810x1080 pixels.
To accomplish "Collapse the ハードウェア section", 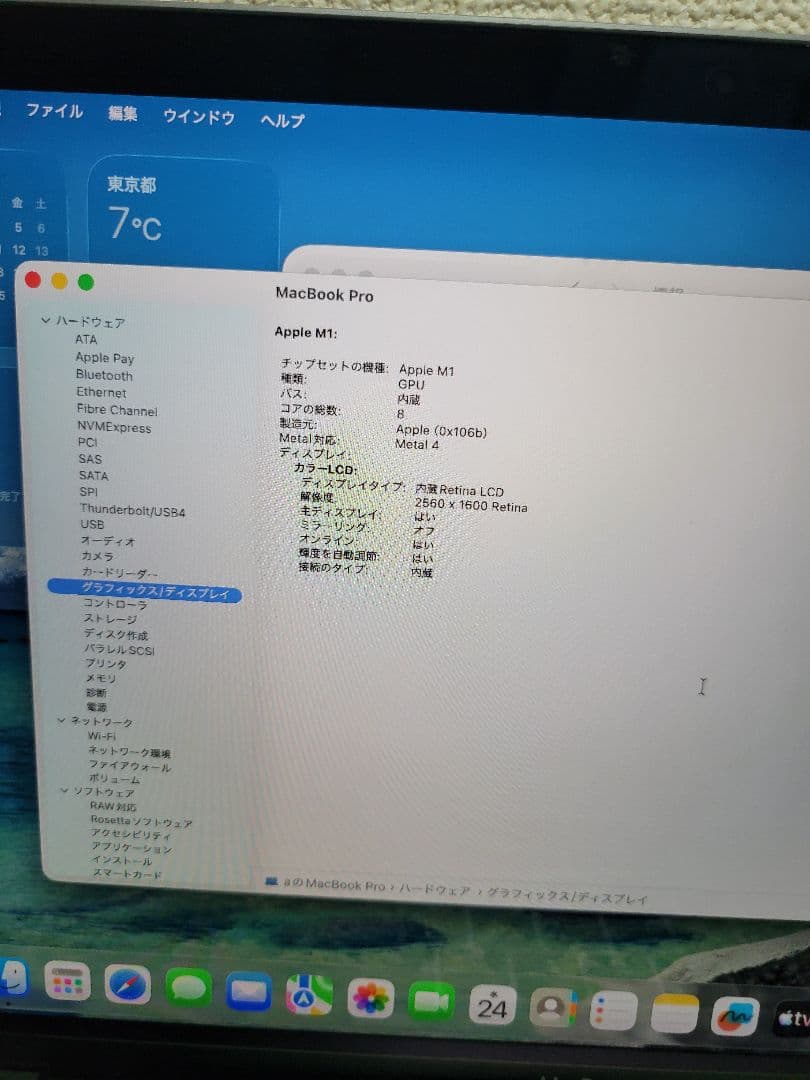I will 46,322.
